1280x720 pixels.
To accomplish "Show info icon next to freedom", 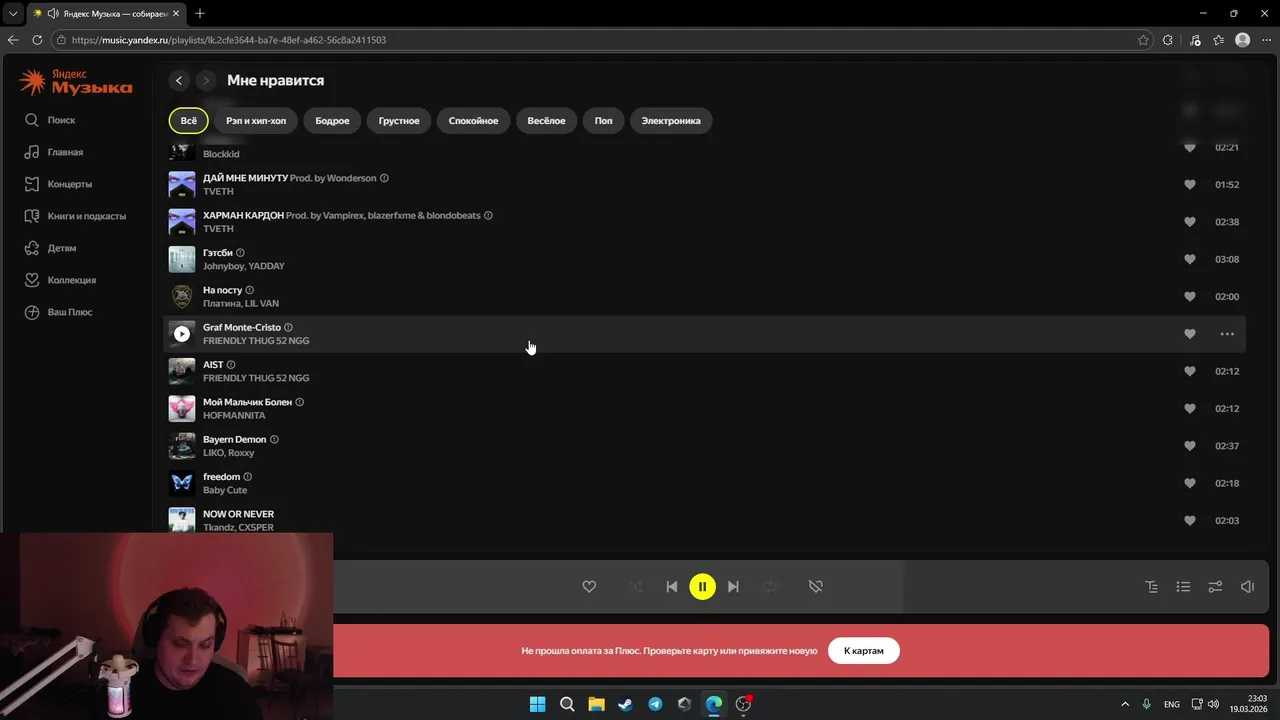I will 248,477.
